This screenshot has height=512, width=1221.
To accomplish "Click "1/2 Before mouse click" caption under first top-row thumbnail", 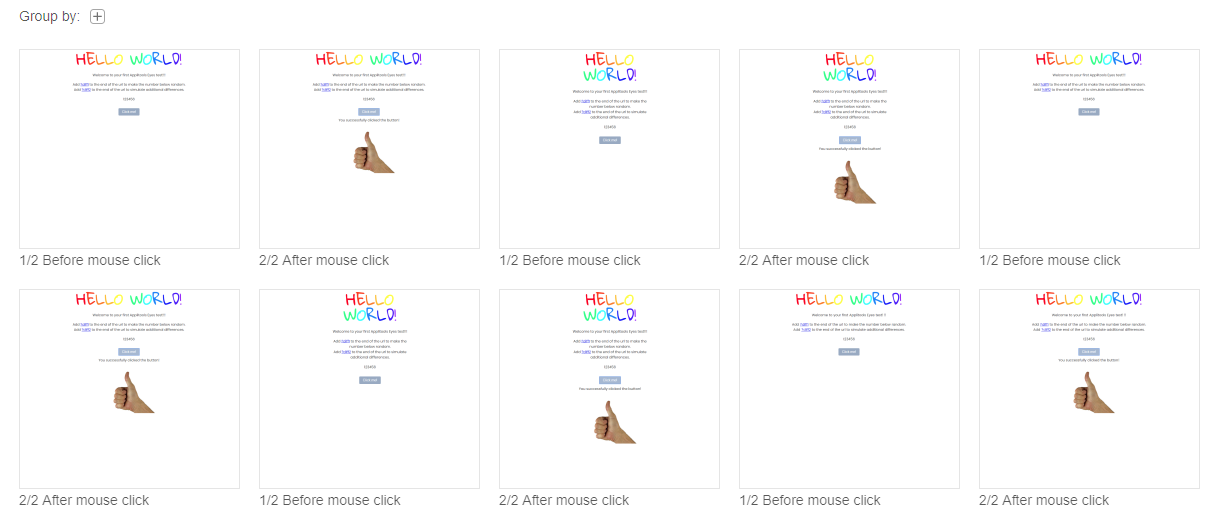I will (x=90, y=260).
